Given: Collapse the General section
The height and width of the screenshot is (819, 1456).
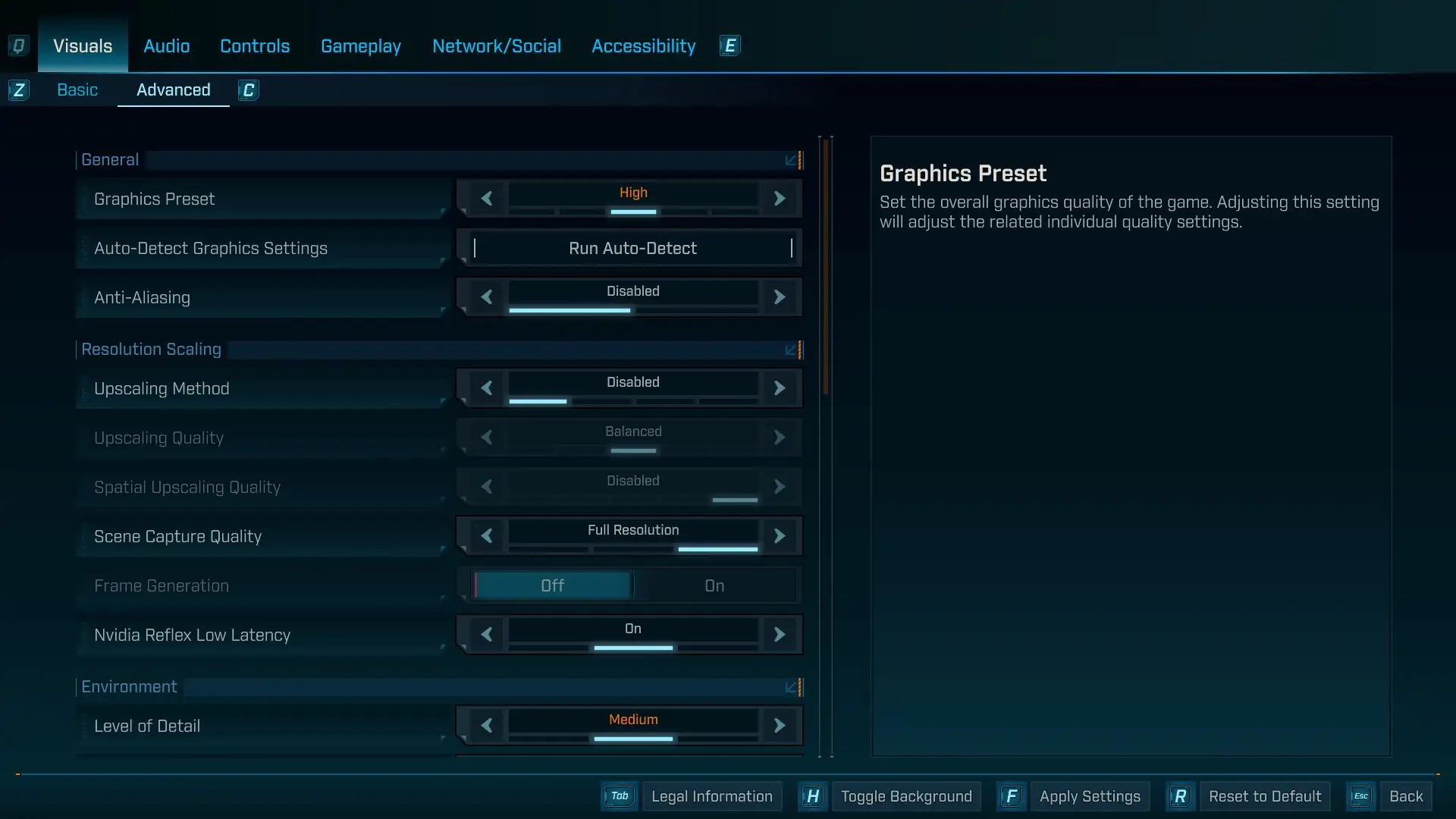Looking at the screenshot, I should click(x=792, y=160).
